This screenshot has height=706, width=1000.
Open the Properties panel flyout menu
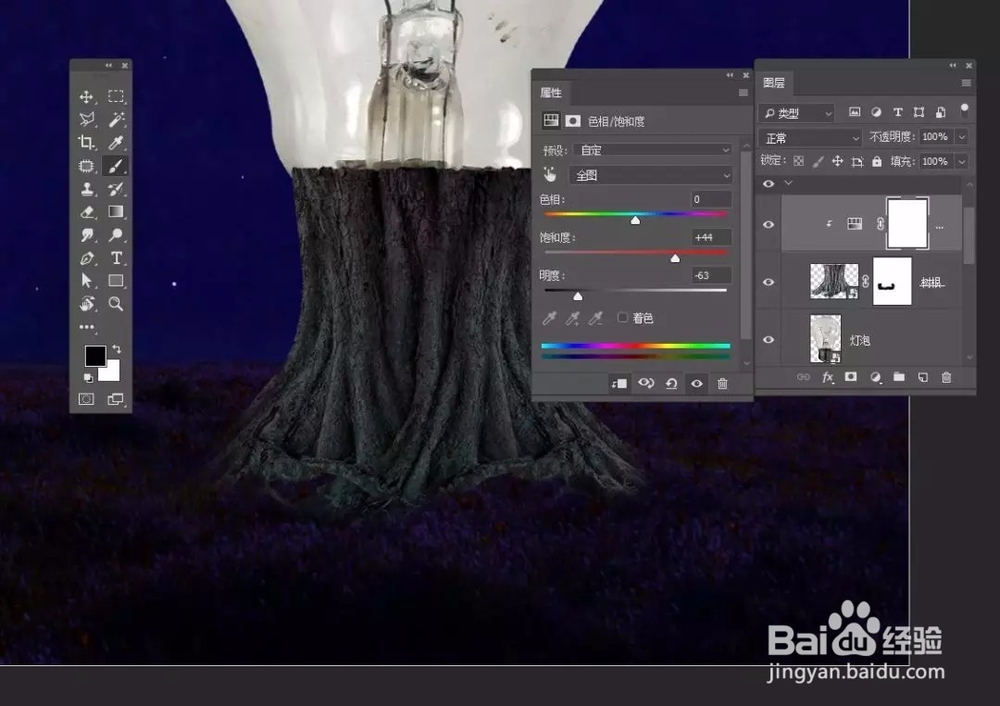[x=743, y=93]
